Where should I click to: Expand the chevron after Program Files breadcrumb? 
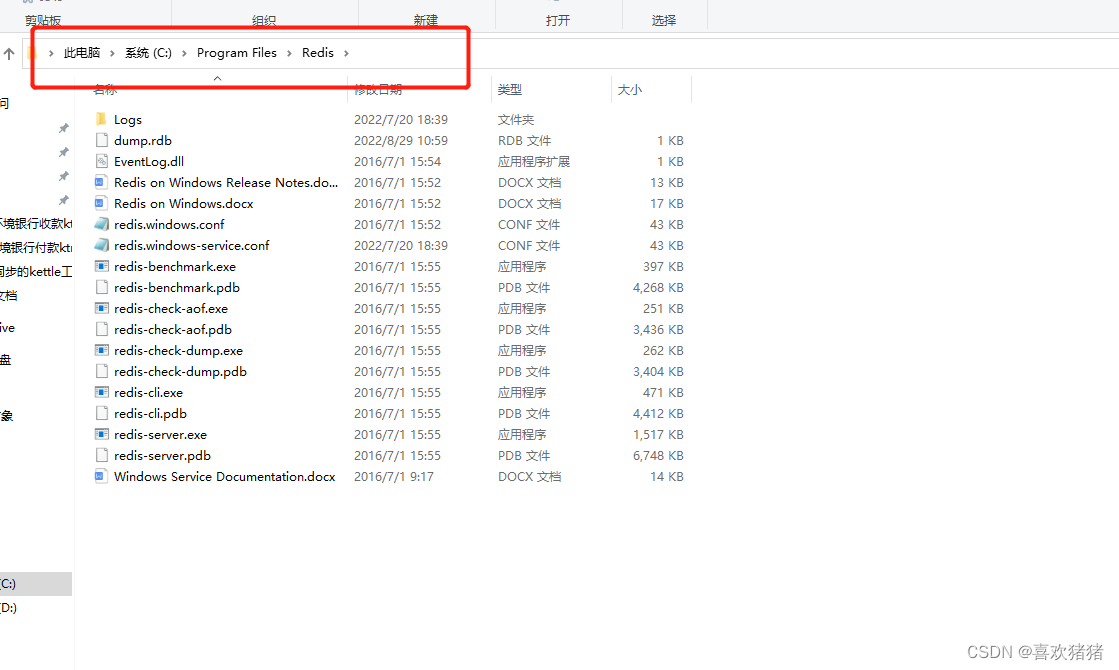tap(289, 54)
